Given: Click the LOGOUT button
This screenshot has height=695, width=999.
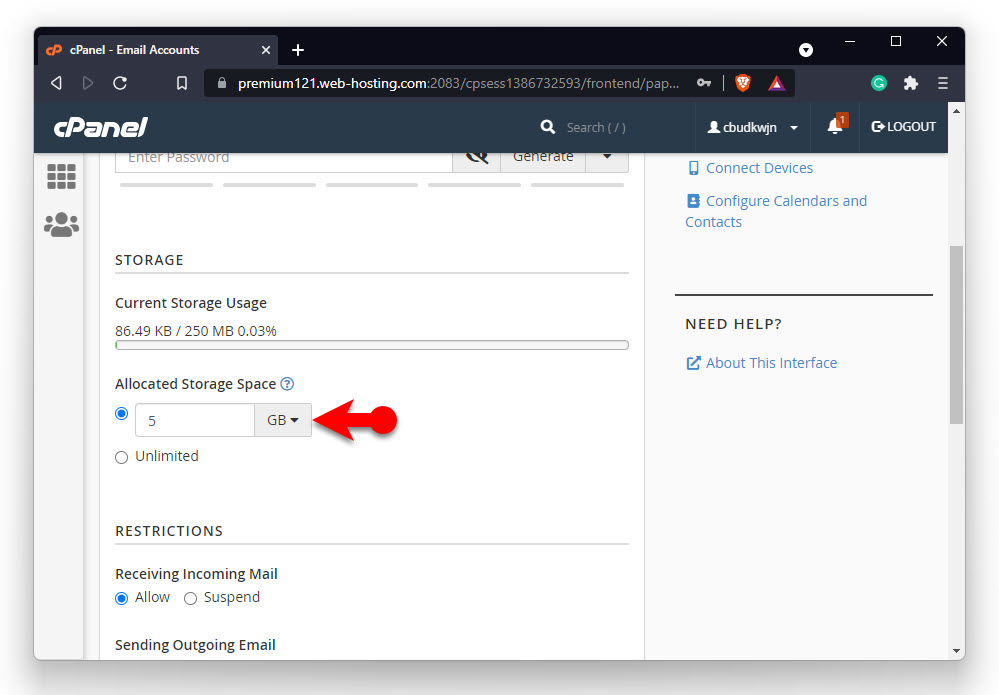Looking at the screenshot, I should (903, 127).
